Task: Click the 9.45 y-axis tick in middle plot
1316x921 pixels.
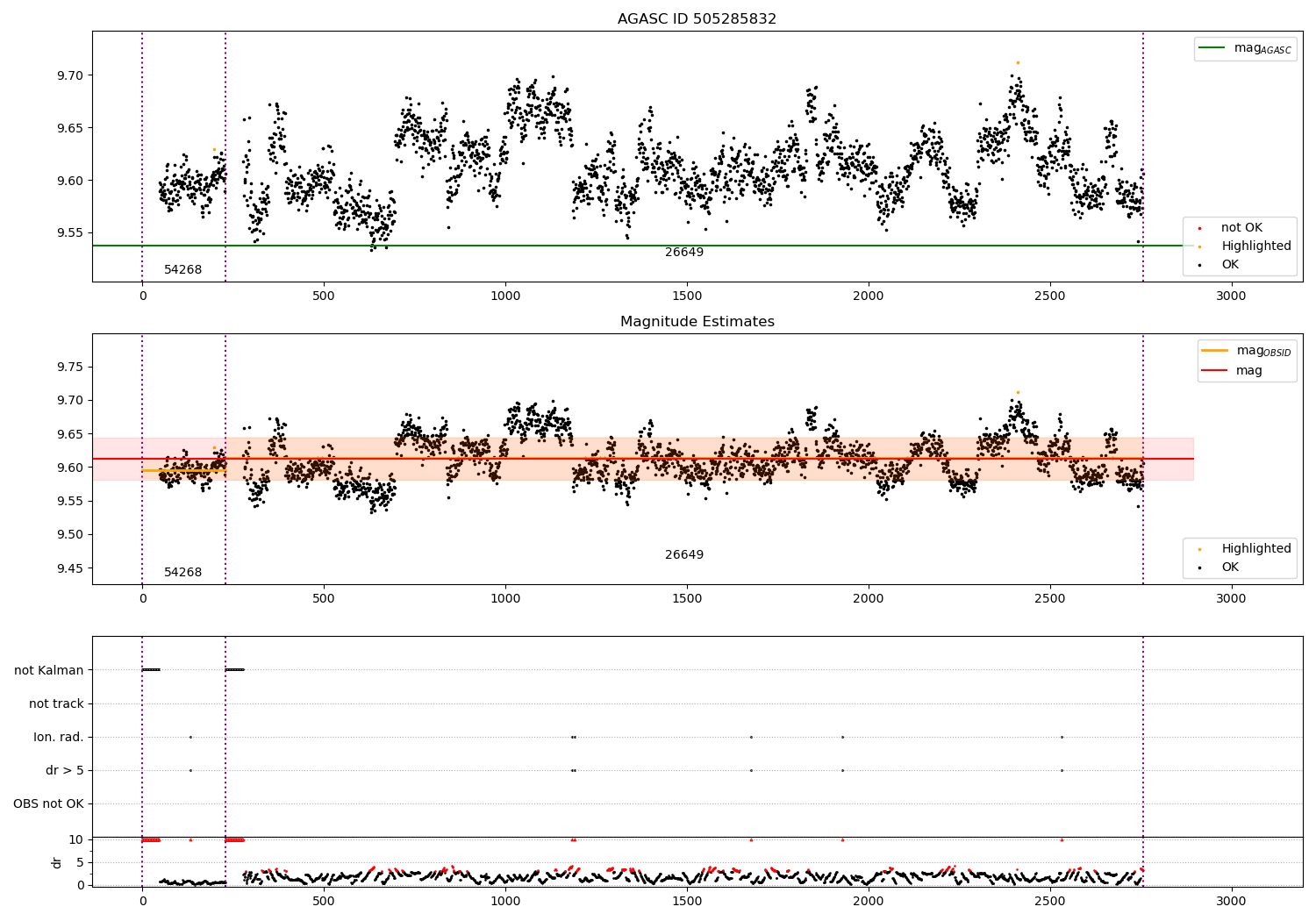Action: coord(70,568)
